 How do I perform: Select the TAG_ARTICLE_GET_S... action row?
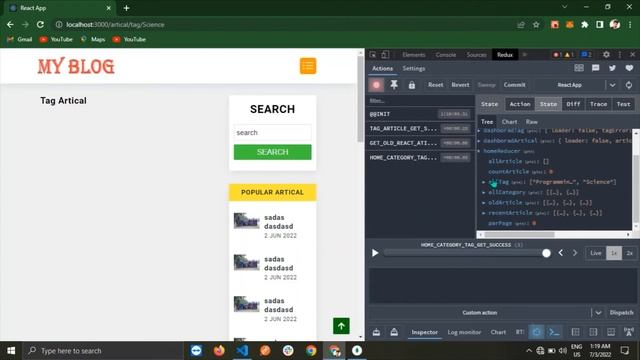click(x=420, y=129)
